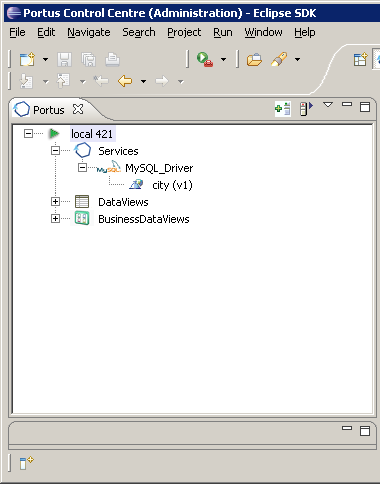Expand the DataViews tree node

pyautogui.click(x=55, y=202)
